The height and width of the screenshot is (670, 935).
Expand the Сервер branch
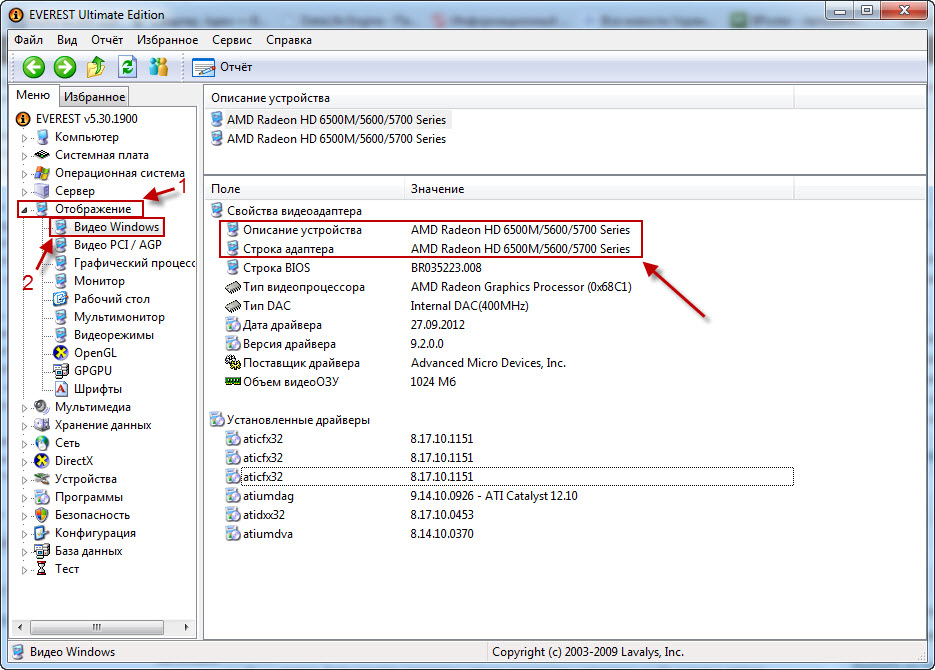(x=24, y=192)
